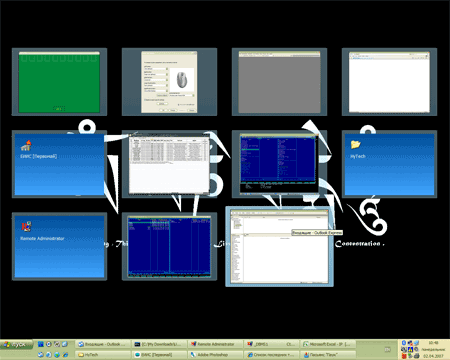Select the empty gray window thumbnail
This screenshot has height=360, width=450.
[279, 82]
